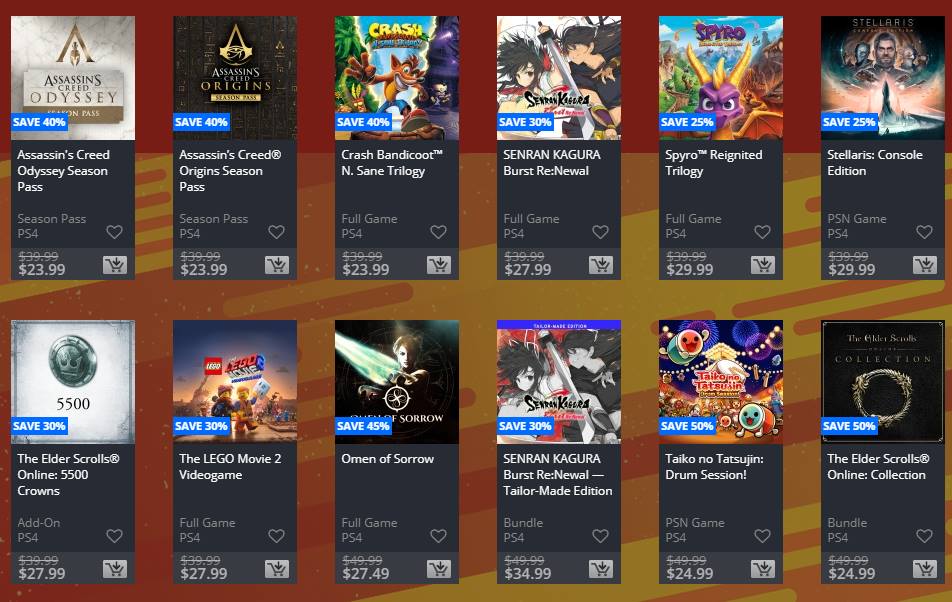The height and width of the screenshot is (602, 952).
Task: Add Omen of Sorrow to cart
Action: pos(439,569)
